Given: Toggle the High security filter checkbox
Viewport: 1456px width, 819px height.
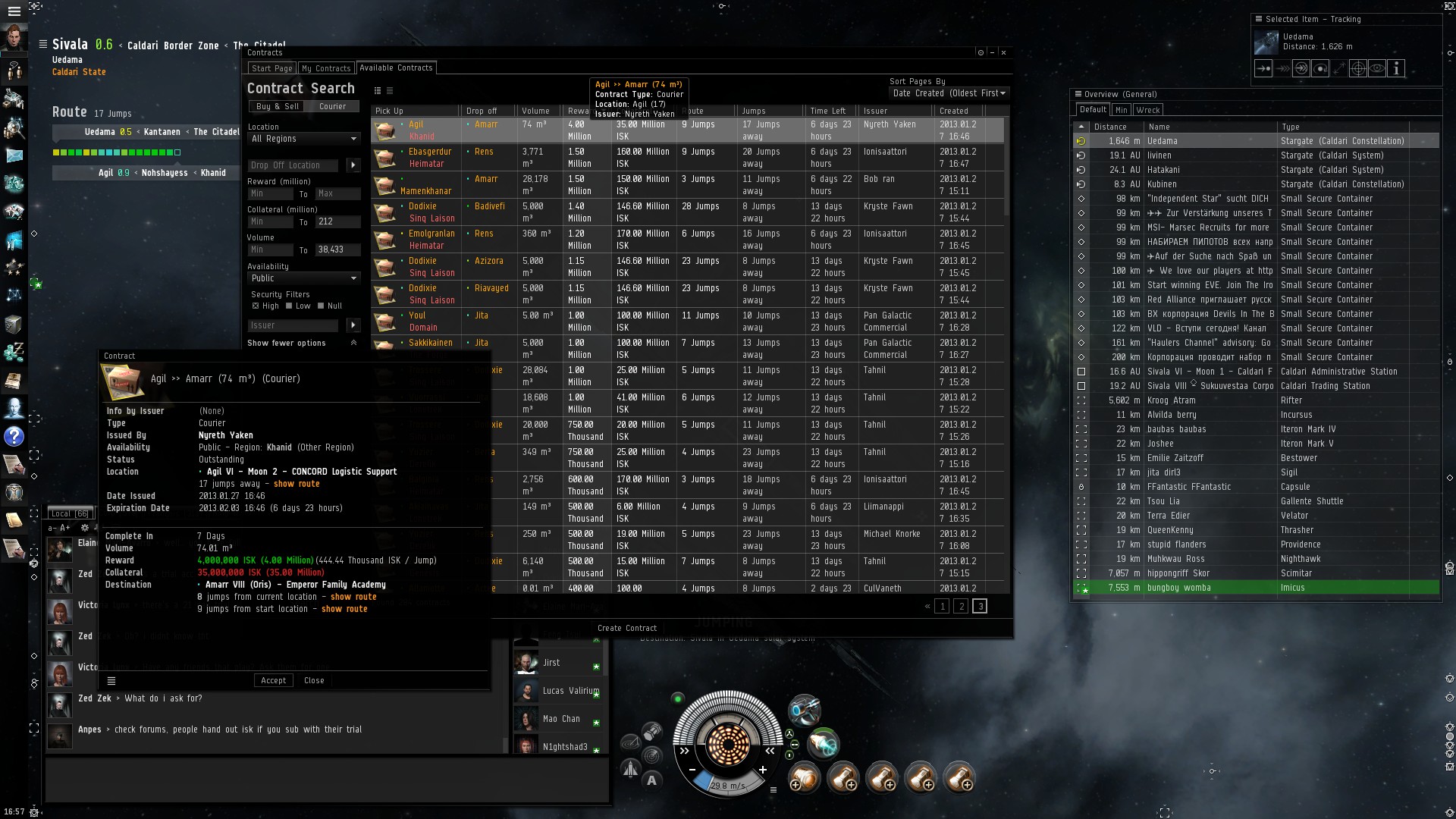Looking at the screenshot, I should click(256, 306).
